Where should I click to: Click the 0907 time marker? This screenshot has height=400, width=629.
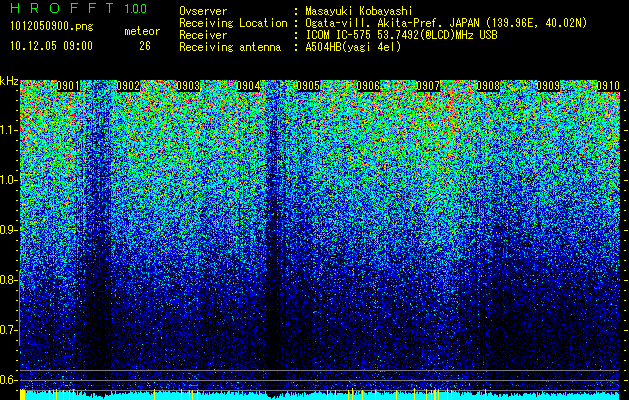[x=428, y=86]
